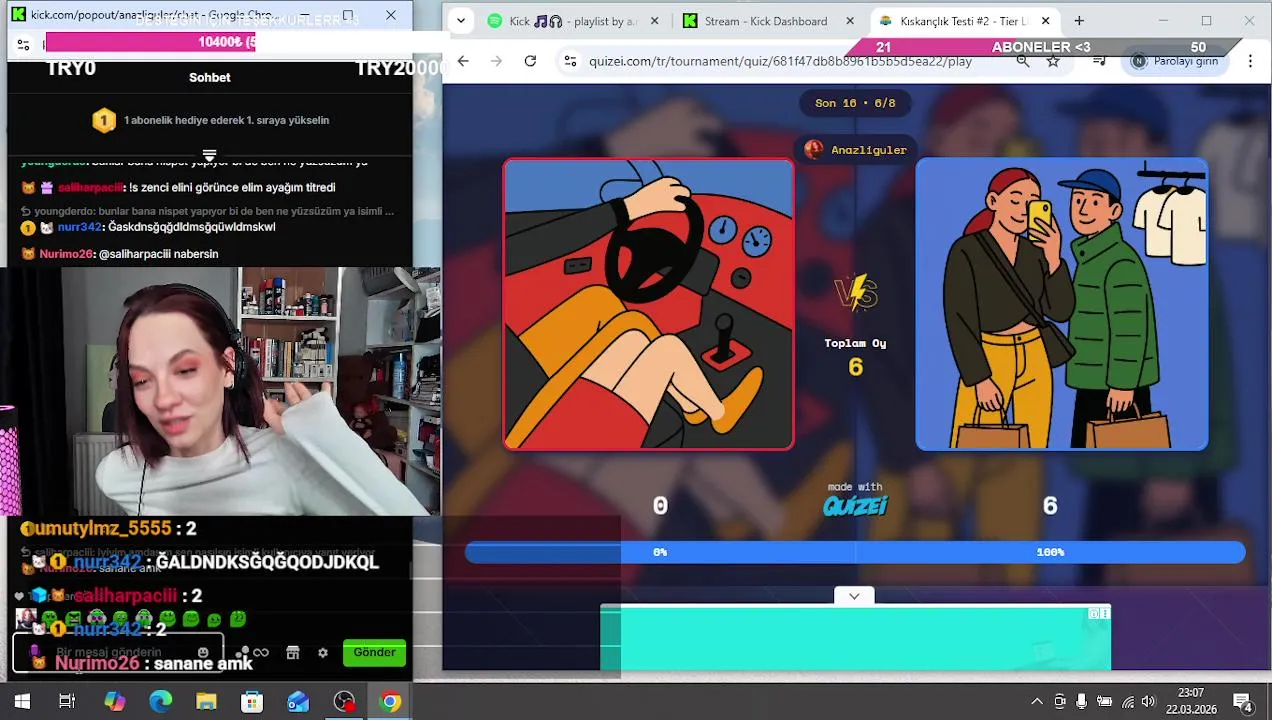Image resolution: width=1272 pixels, height=720 pixels.
Task: Vote for the car driving image
Action: pyautogui.click(x=648, y=304)
